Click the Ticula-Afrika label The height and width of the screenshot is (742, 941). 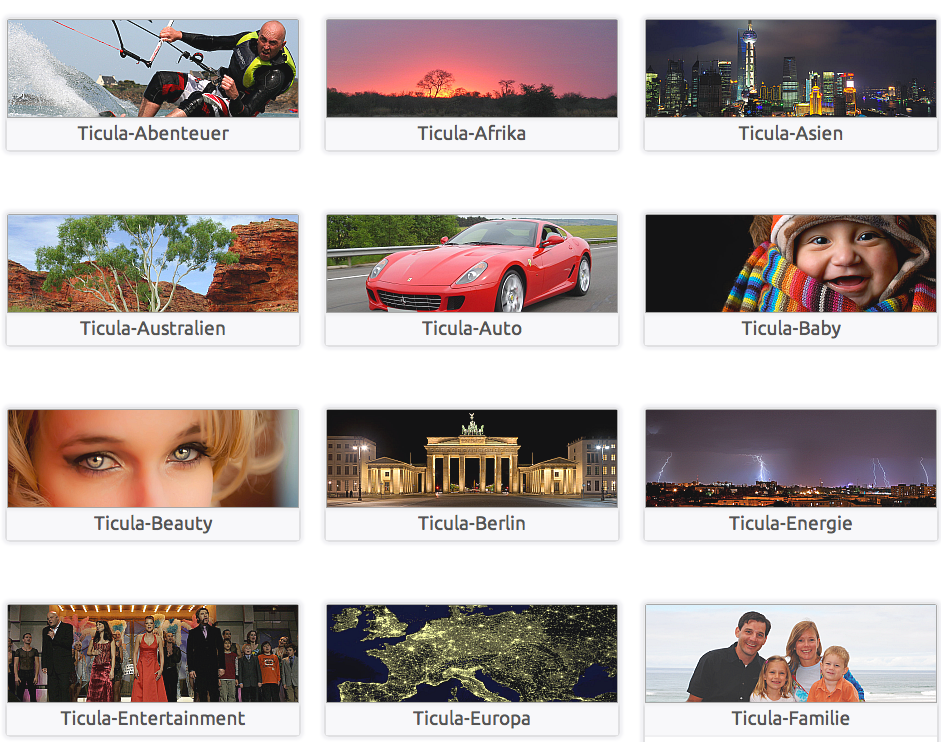[x=472, y=133]
